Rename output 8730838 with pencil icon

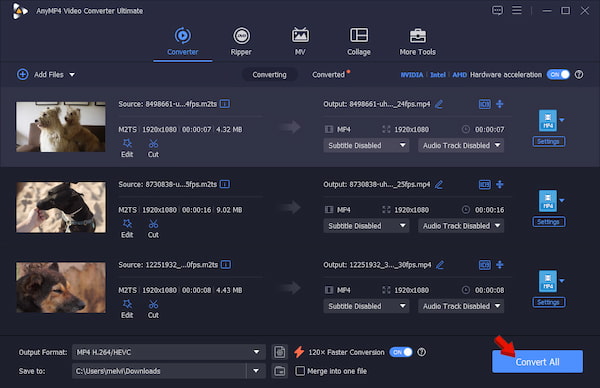click(439, 184)
